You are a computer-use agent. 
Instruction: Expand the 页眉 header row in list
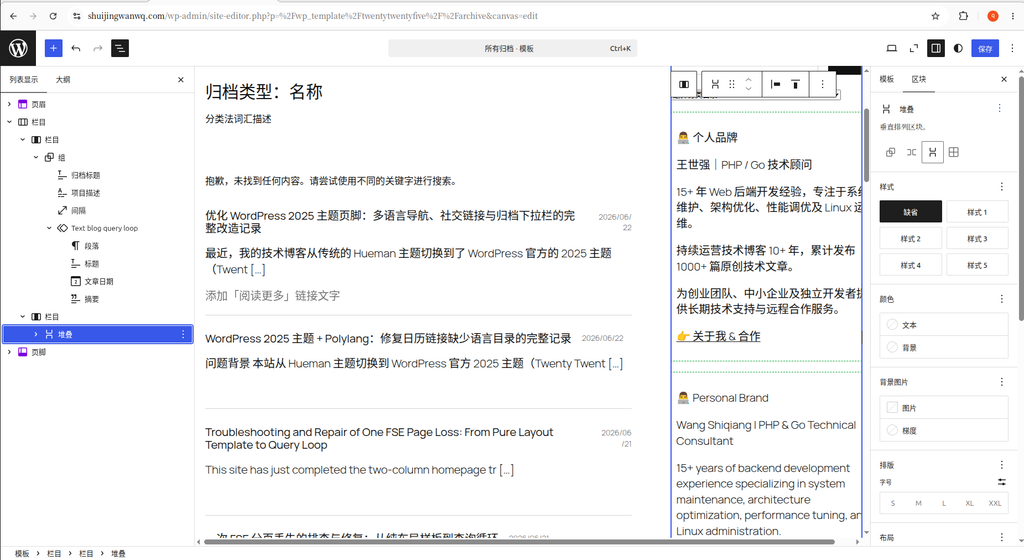9,104
